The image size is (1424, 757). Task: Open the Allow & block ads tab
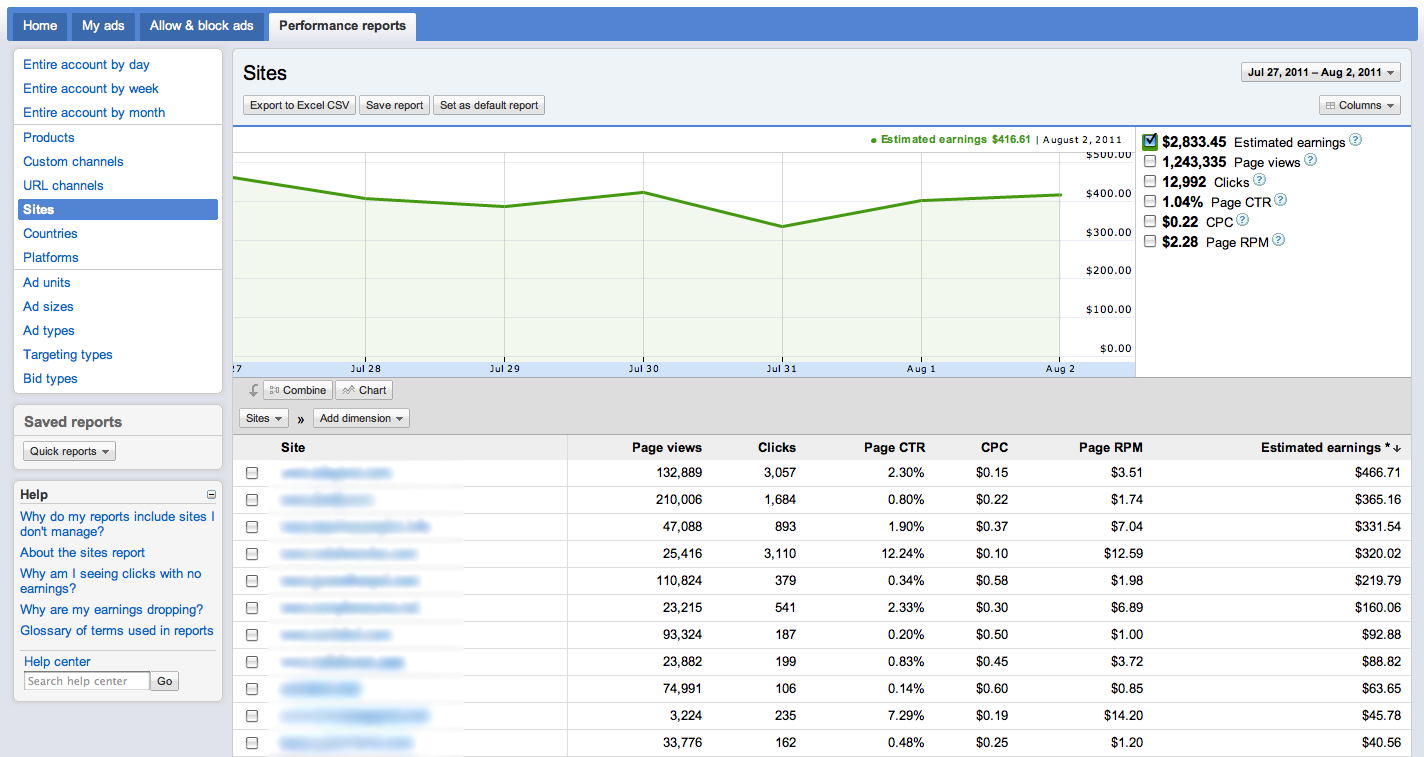[x=201, y=26]
